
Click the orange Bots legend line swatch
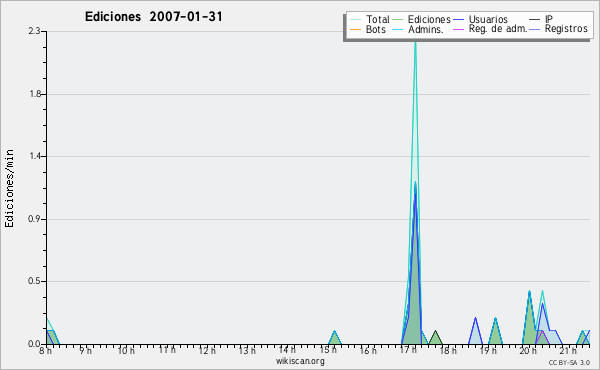355,29
